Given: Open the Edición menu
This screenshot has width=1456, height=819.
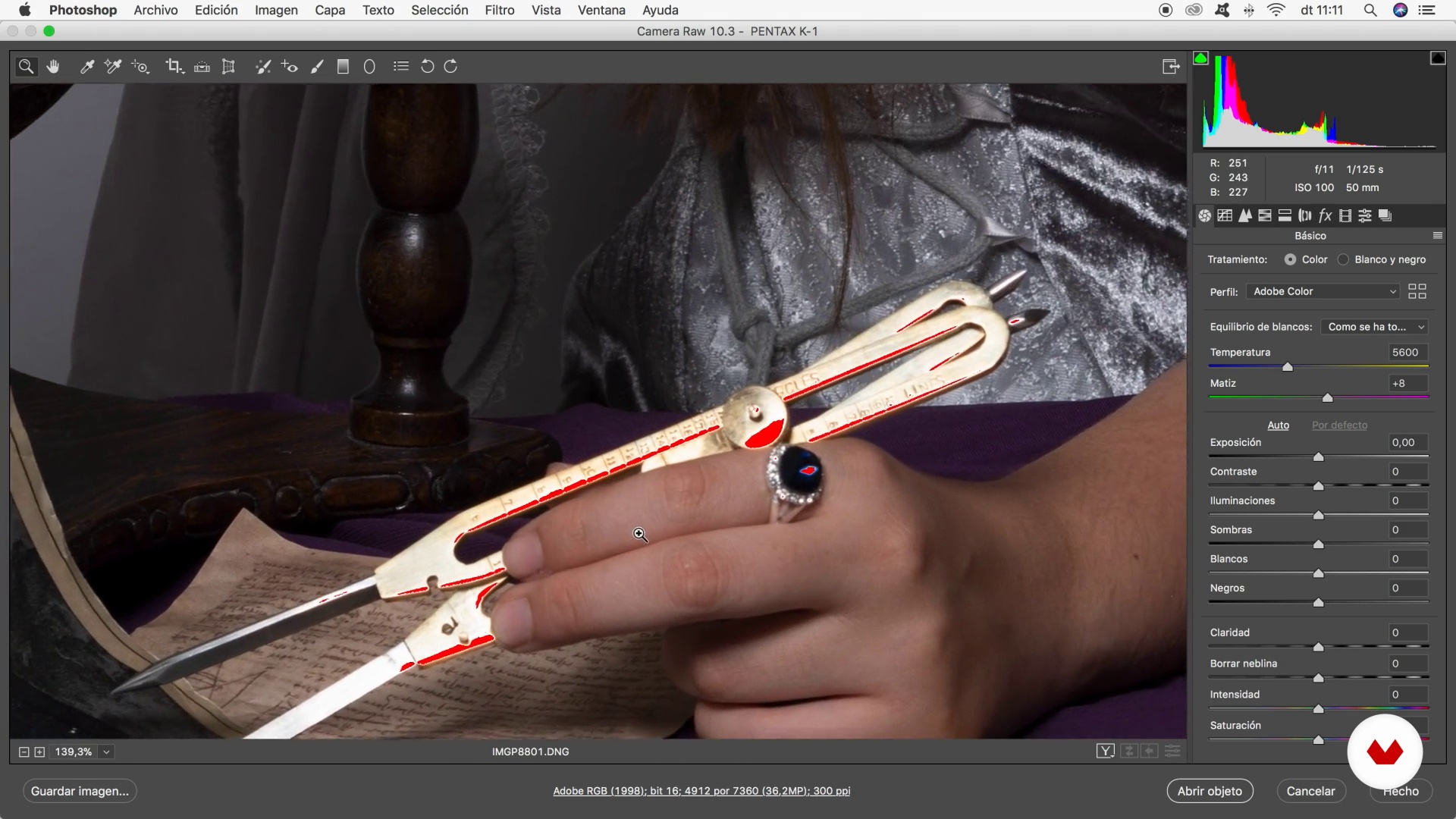Looking at the screenshot, I should (x=216, y=10).
